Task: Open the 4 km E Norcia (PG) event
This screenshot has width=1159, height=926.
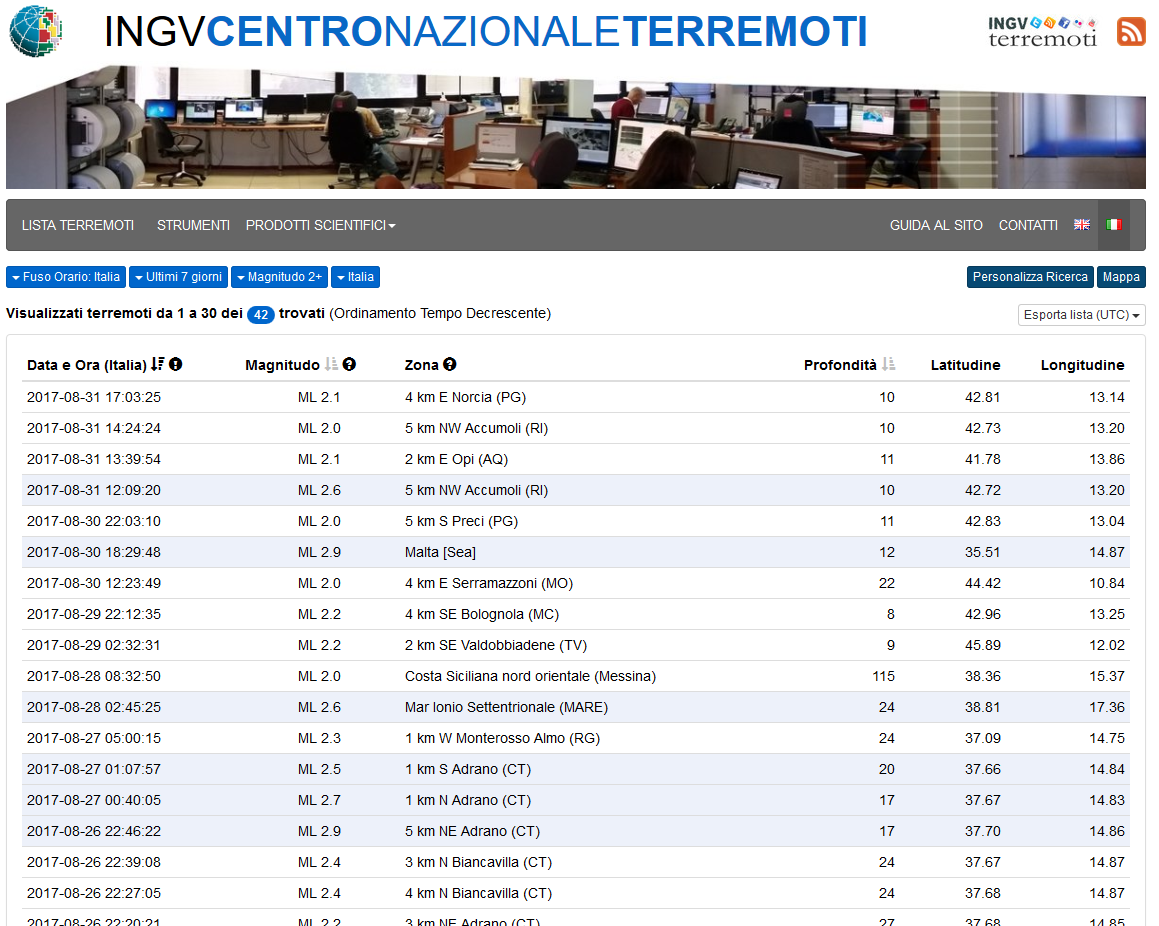Action: click(465, 397)
